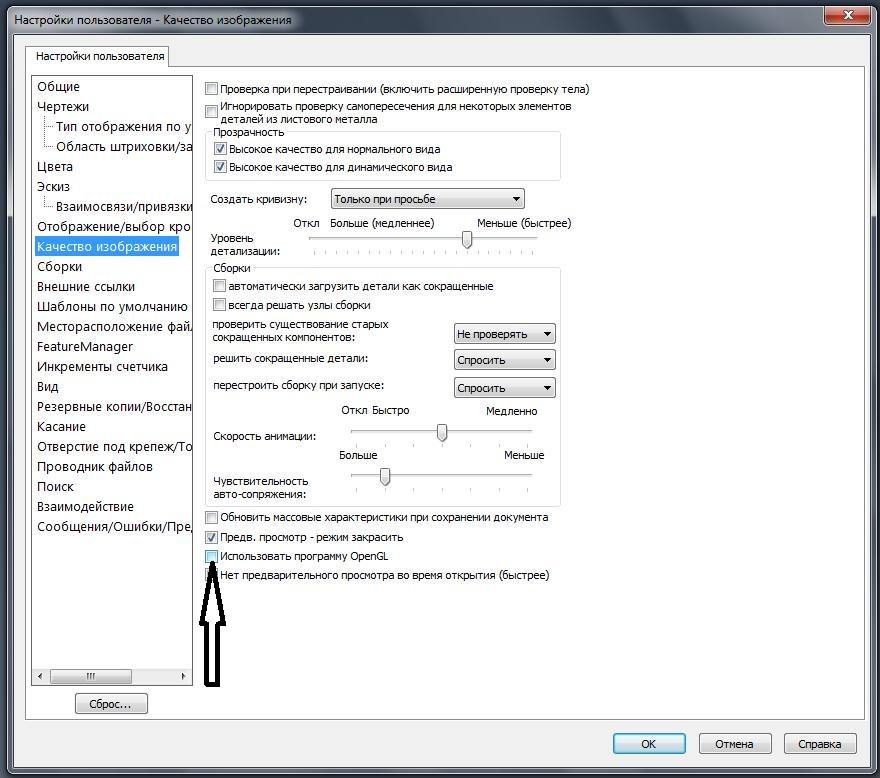Click the list's horizontal scrollbar right arrow
Image resolution: width=880 pixels, height=778 pixels.
pos(183,676)
